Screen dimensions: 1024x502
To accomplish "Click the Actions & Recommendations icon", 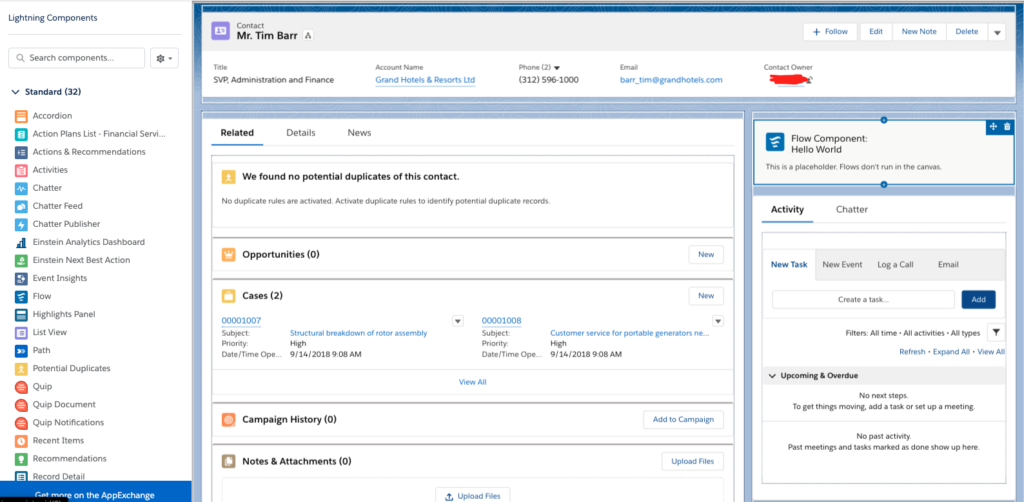I will 21,152.
